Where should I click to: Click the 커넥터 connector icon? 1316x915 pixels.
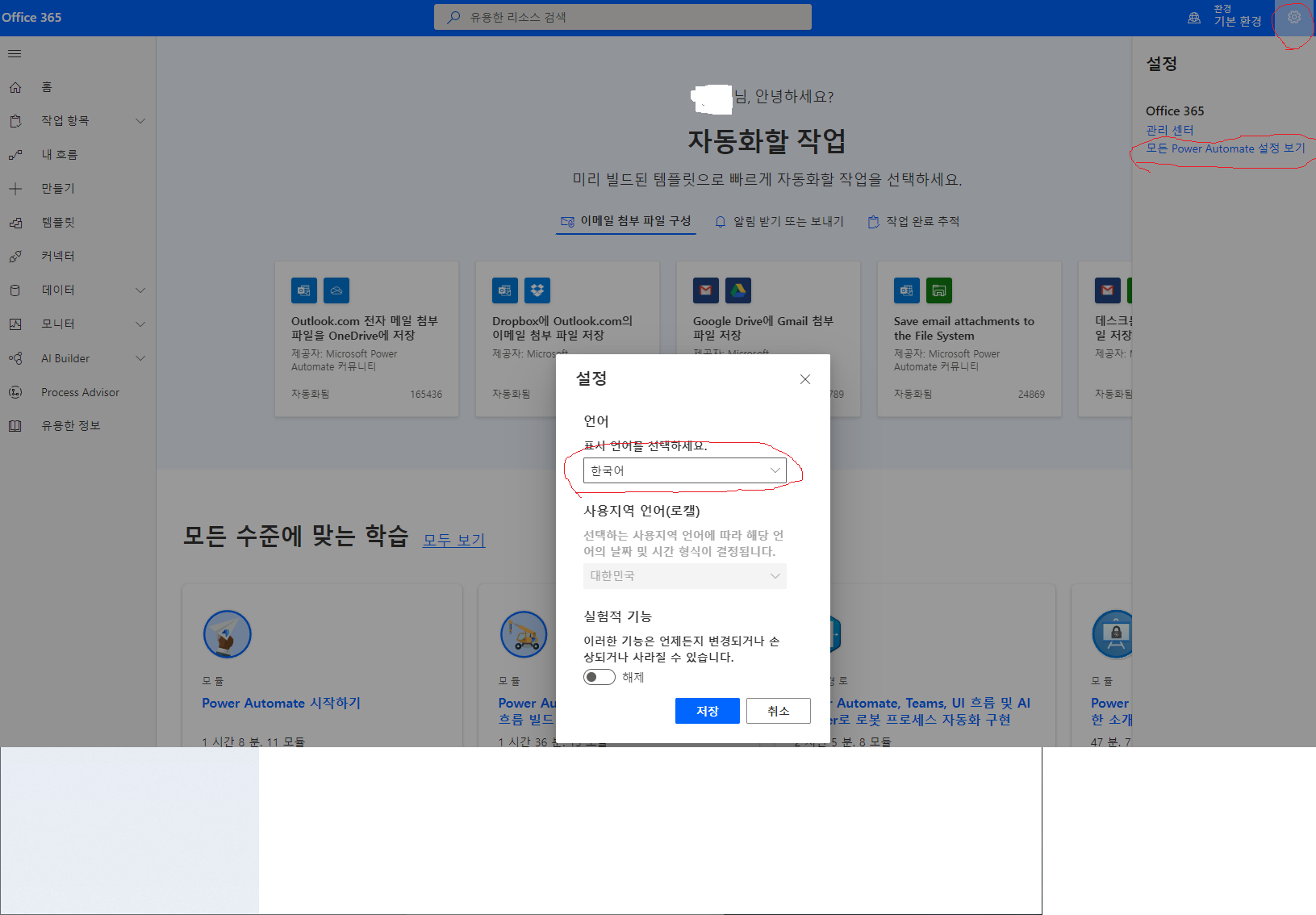[15, 257]
